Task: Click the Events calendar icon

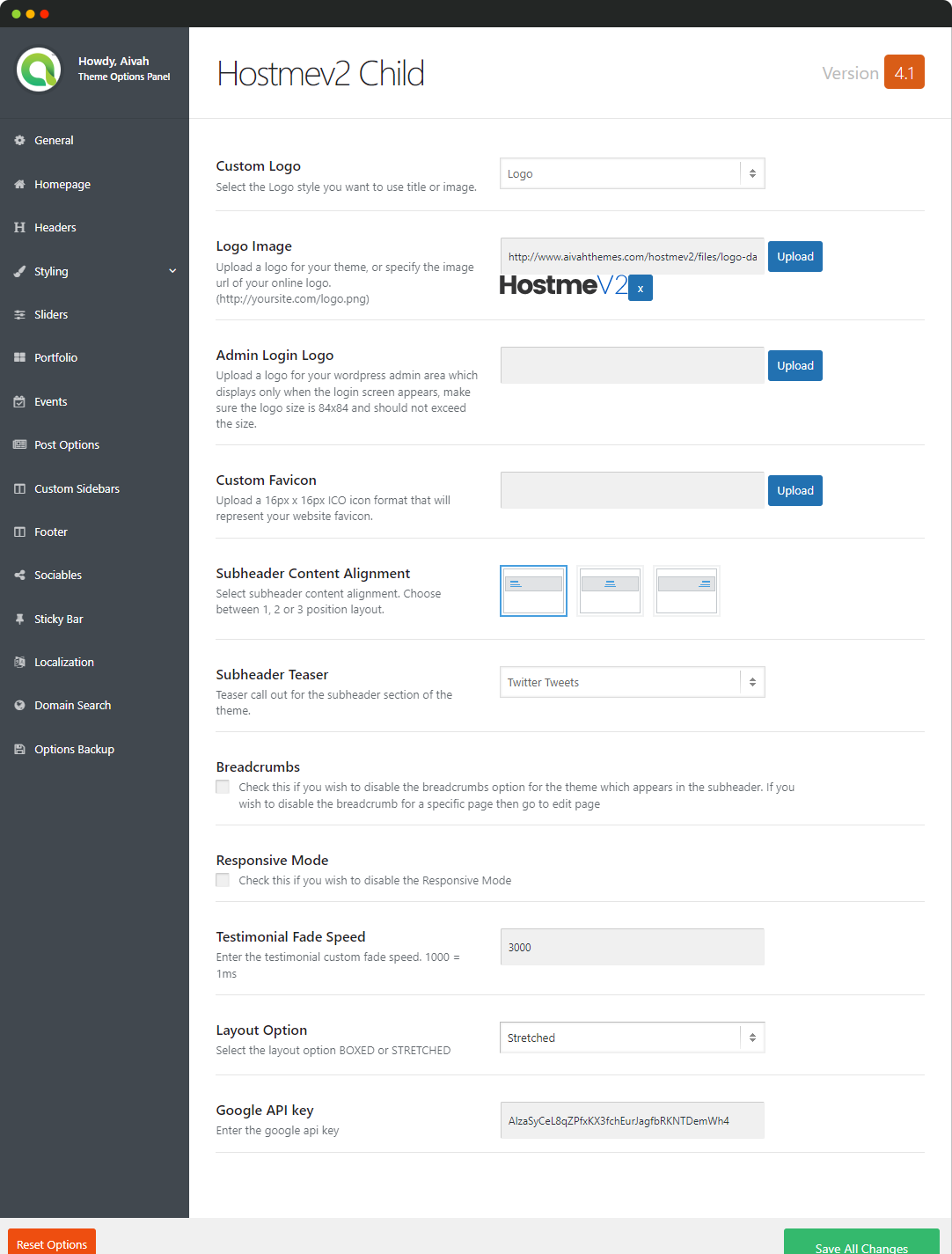Action: point(19,402)
